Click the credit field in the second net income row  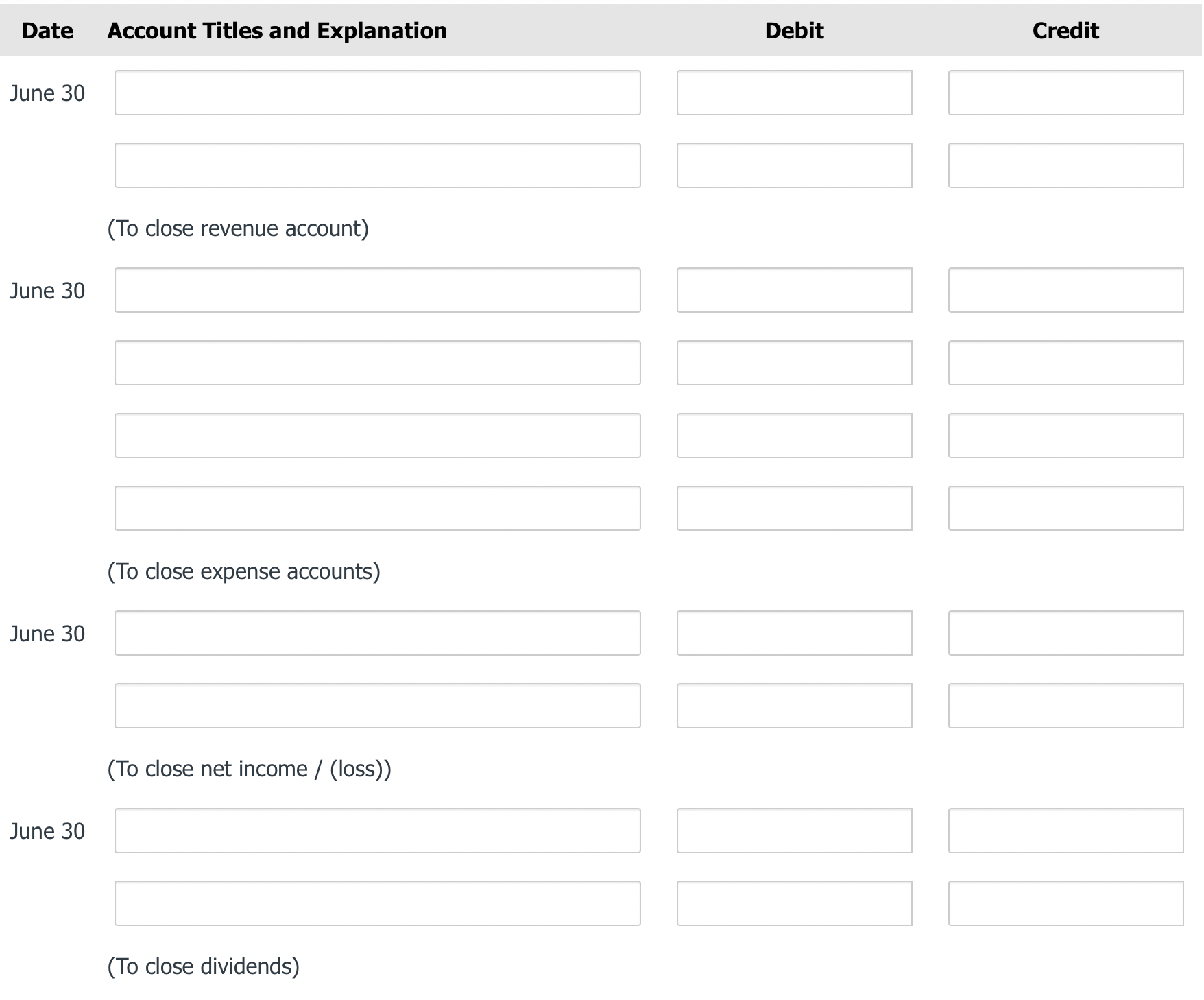point(1065,706)
